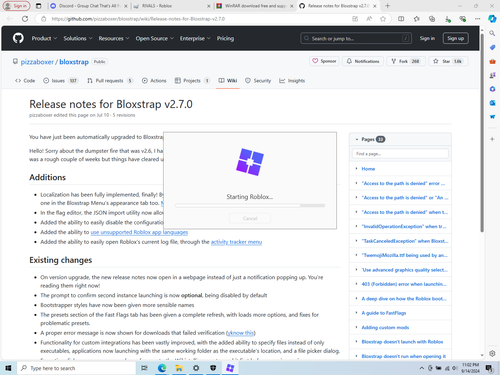
Task: Click the GitHub logo icon
Action: 18,38
